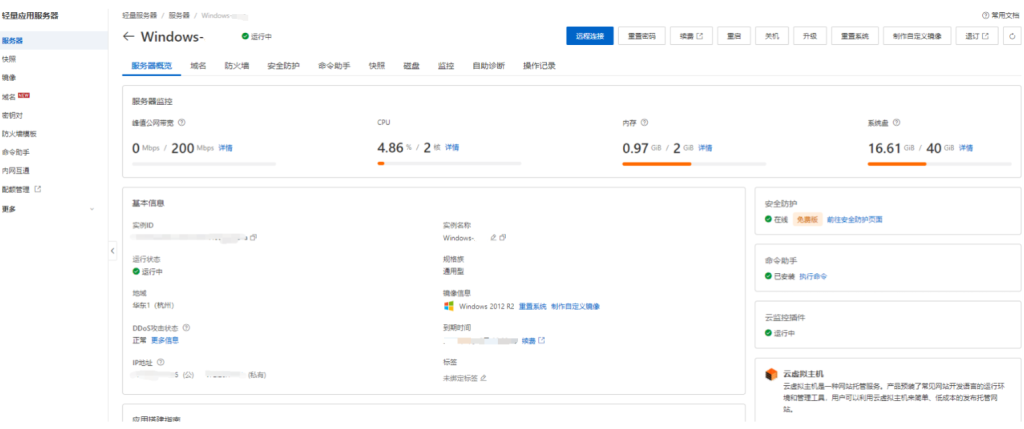This screenshot has width=1024, height=429.
Task: Click the 重置密码 button
Action: click(641, 37)
